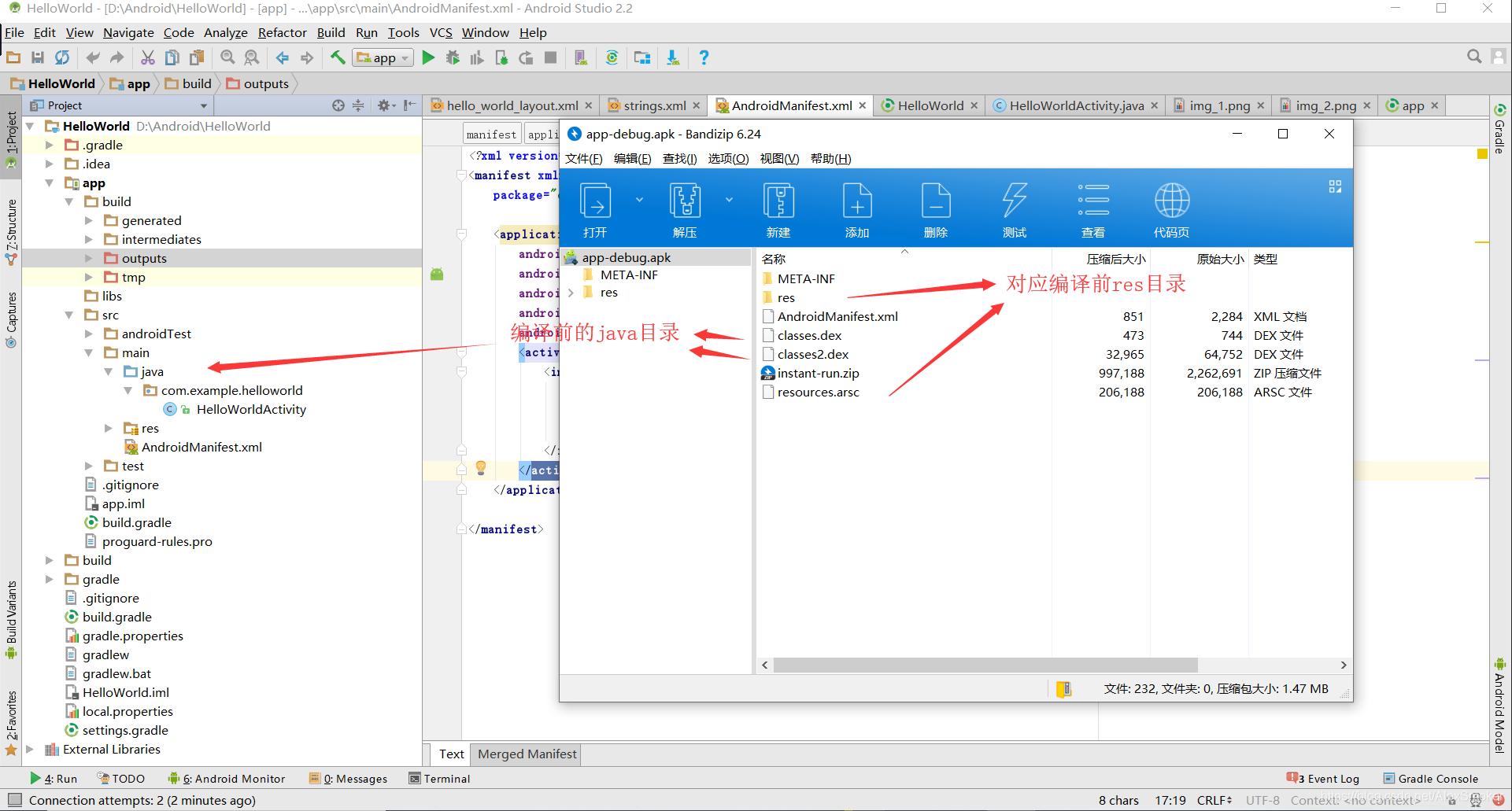Select proguard-rules.pro file in tree

click(x=157, y=541)
